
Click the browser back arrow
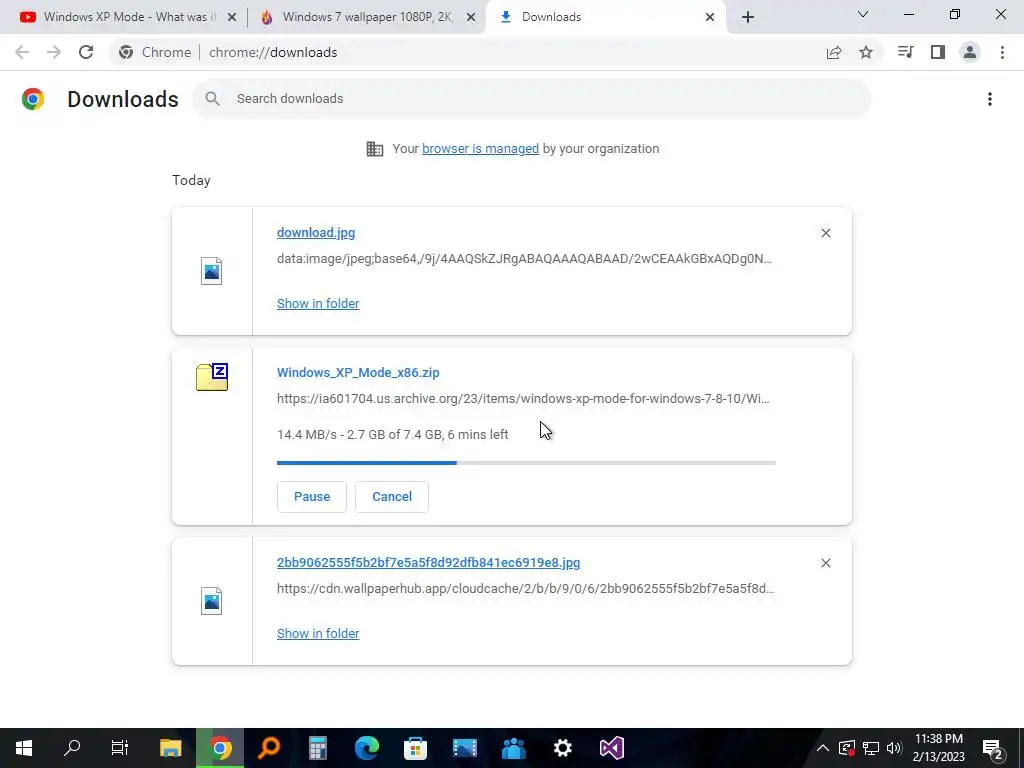[22, 52]
